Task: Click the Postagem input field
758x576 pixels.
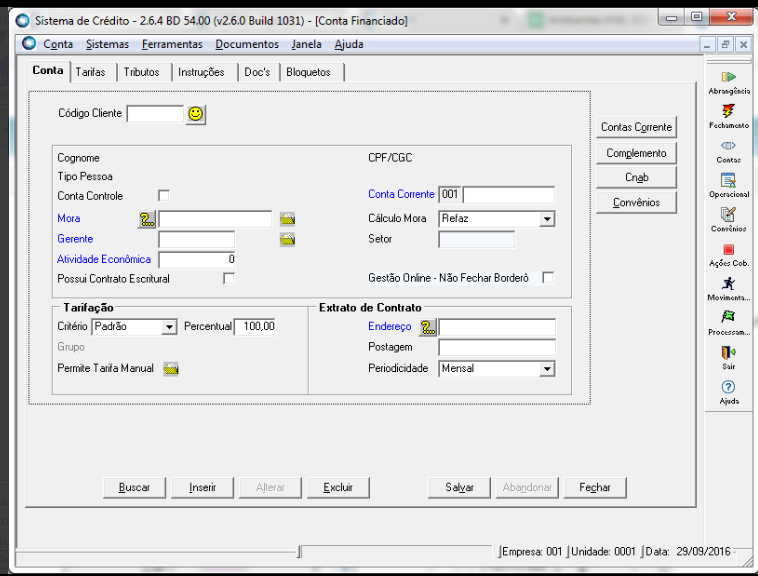Action: (497, 348)
